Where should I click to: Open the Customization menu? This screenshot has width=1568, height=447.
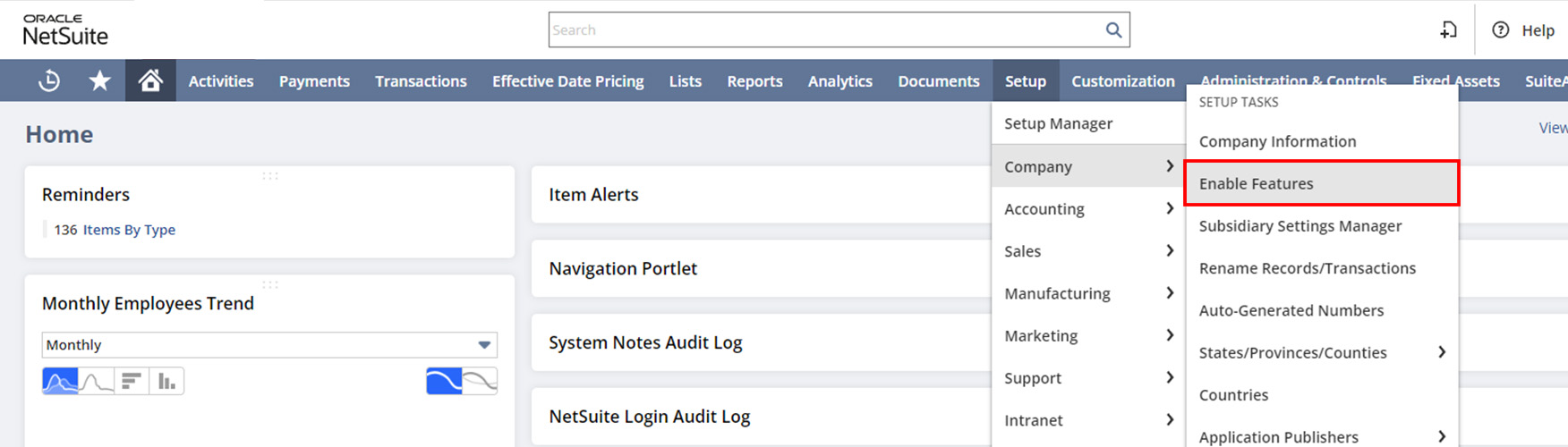tap(1122, 80)
